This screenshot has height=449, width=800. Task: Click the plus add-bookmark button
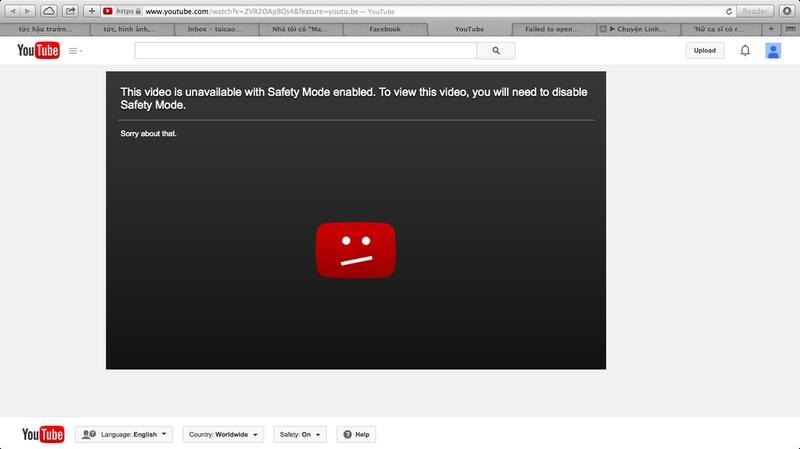click(x=91, y=11)
